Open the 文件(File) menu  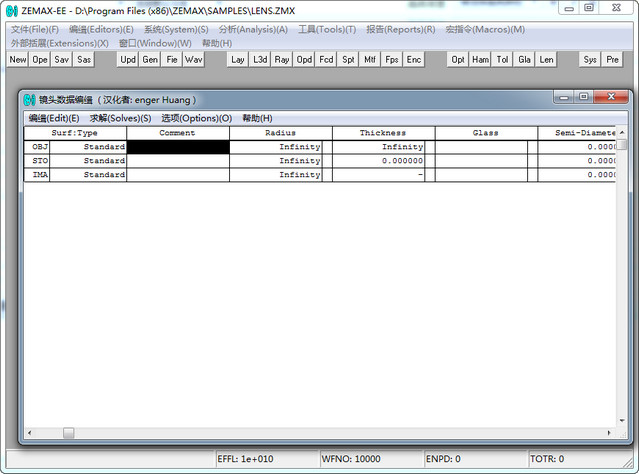[34, 29]
